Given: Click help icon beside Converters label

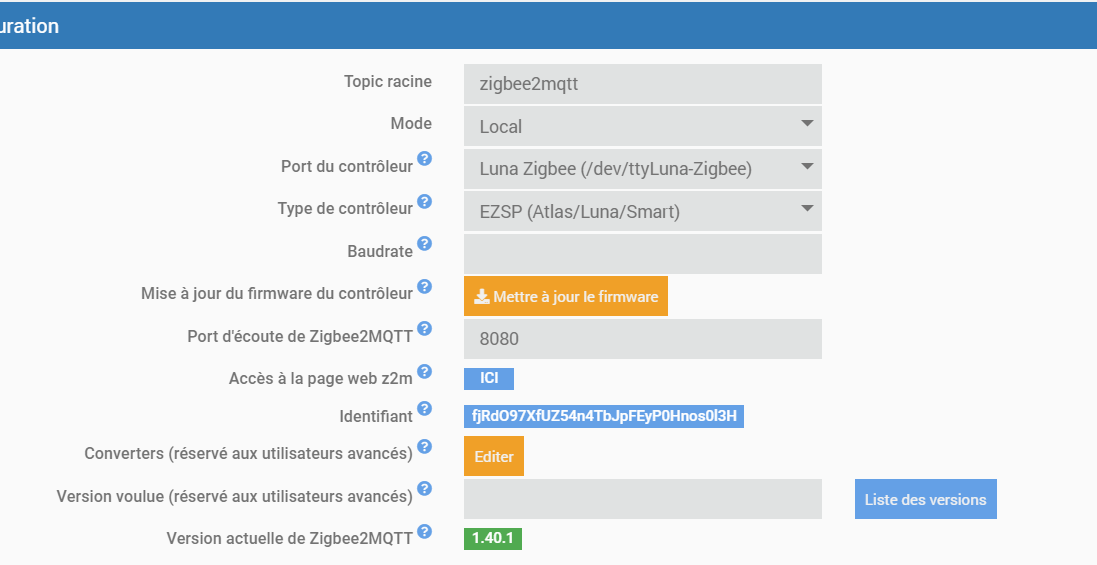Looking at the screenshot, I should pyautogui.click(x=424, y=447).
